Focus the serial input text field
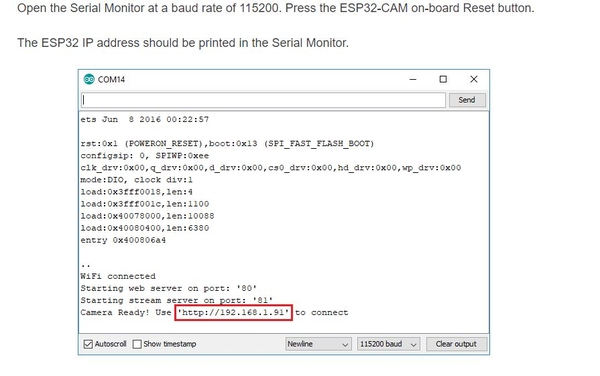The image size is (600, 376). pos(263,100)
